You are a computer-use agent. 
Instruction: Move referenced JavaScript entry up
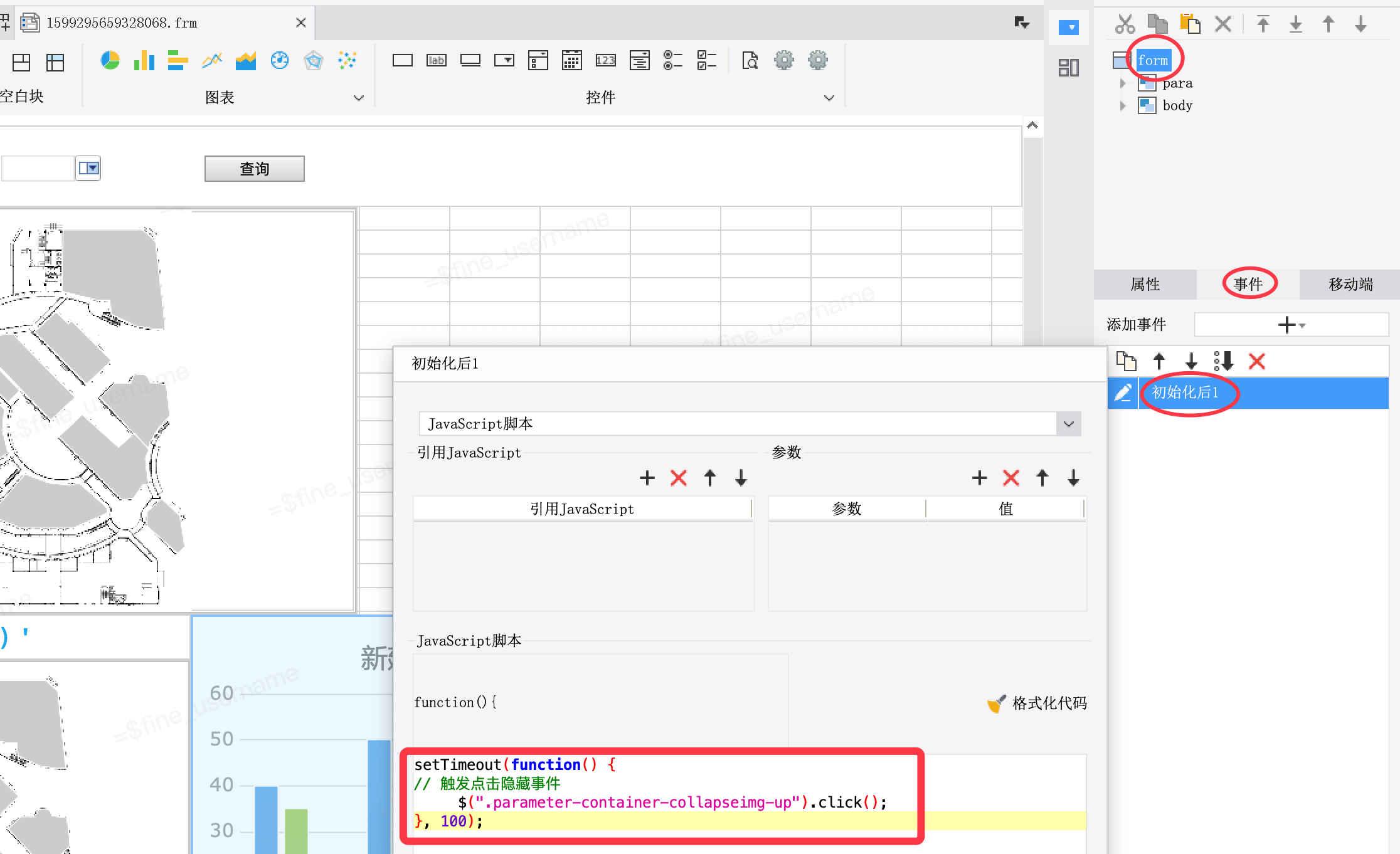pos(710,478)
